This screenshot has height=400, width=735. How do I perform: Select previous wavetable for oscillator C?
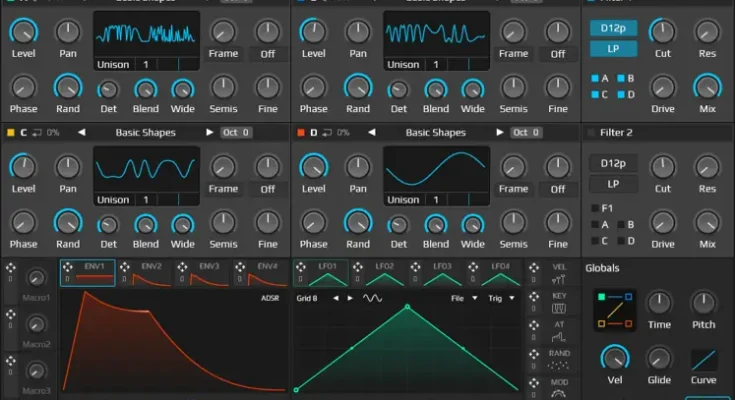[x=82, y=132]
